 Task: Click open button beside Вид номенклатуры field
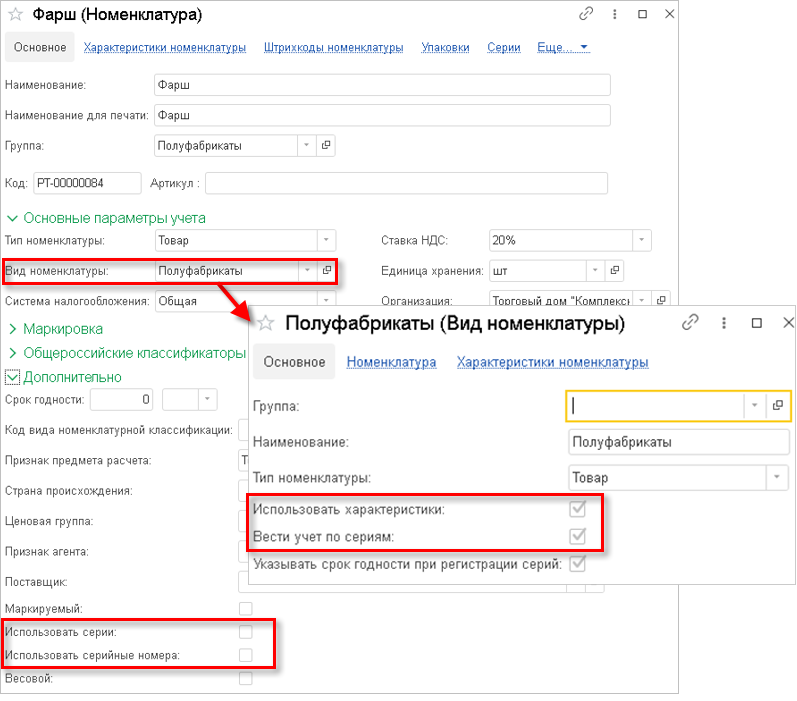(326, 270)
